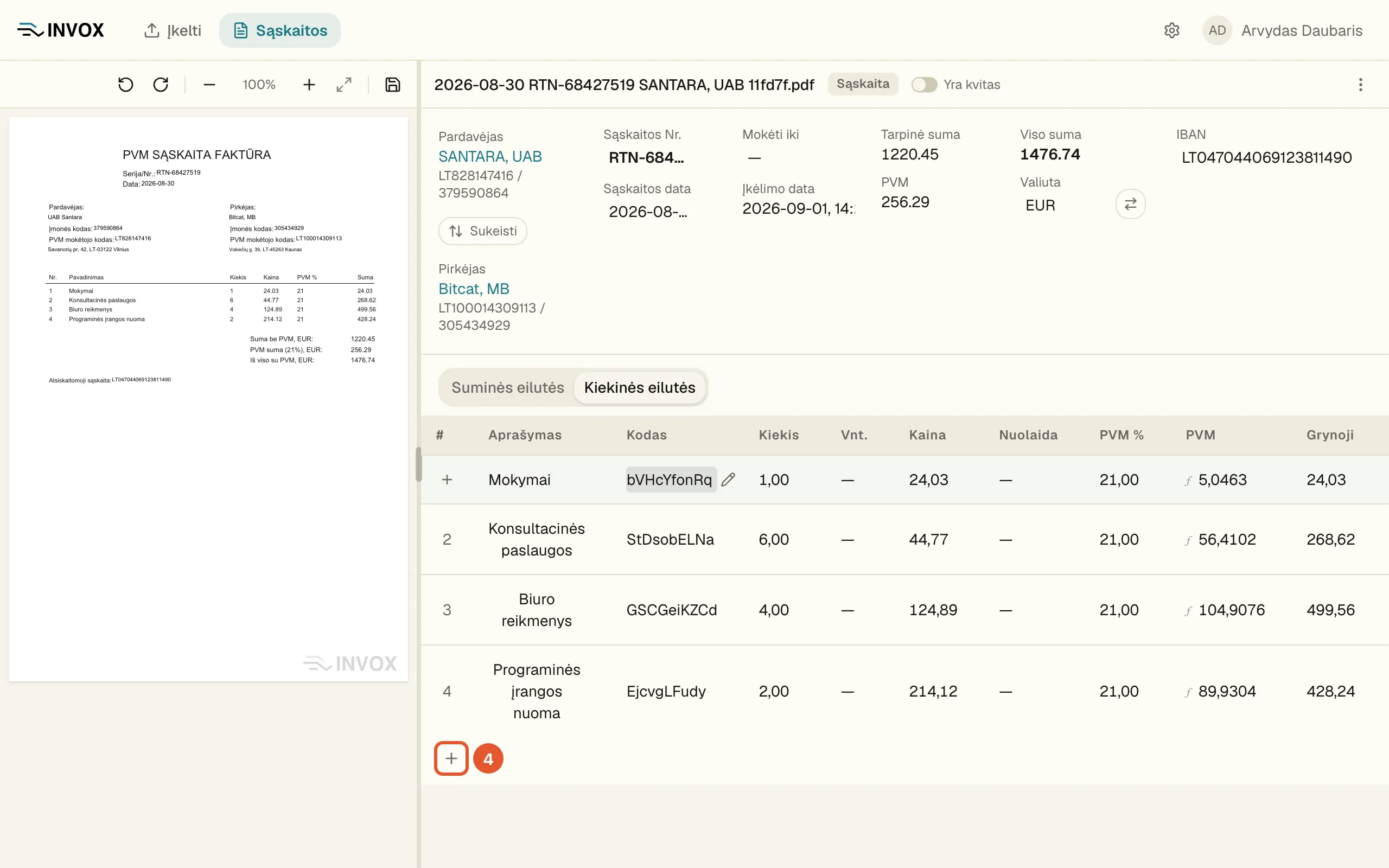
Task: Open seller link SANTARA, UAB
Action: [x=490, y=156]
